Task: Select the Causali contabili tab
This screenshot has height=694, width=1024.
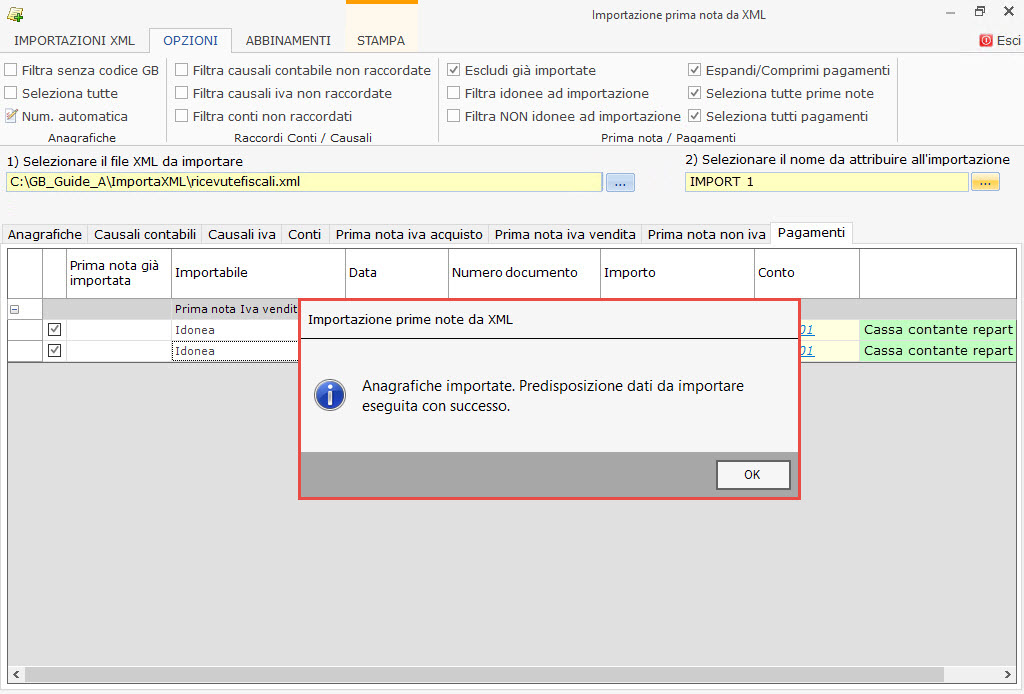Action: (145, 234)
